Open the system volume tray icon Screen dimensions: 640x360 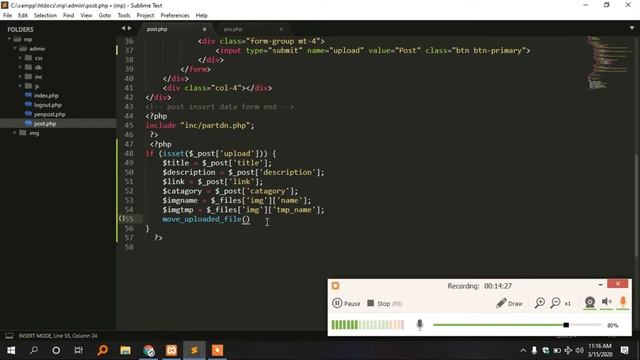(x=579, y=350)
